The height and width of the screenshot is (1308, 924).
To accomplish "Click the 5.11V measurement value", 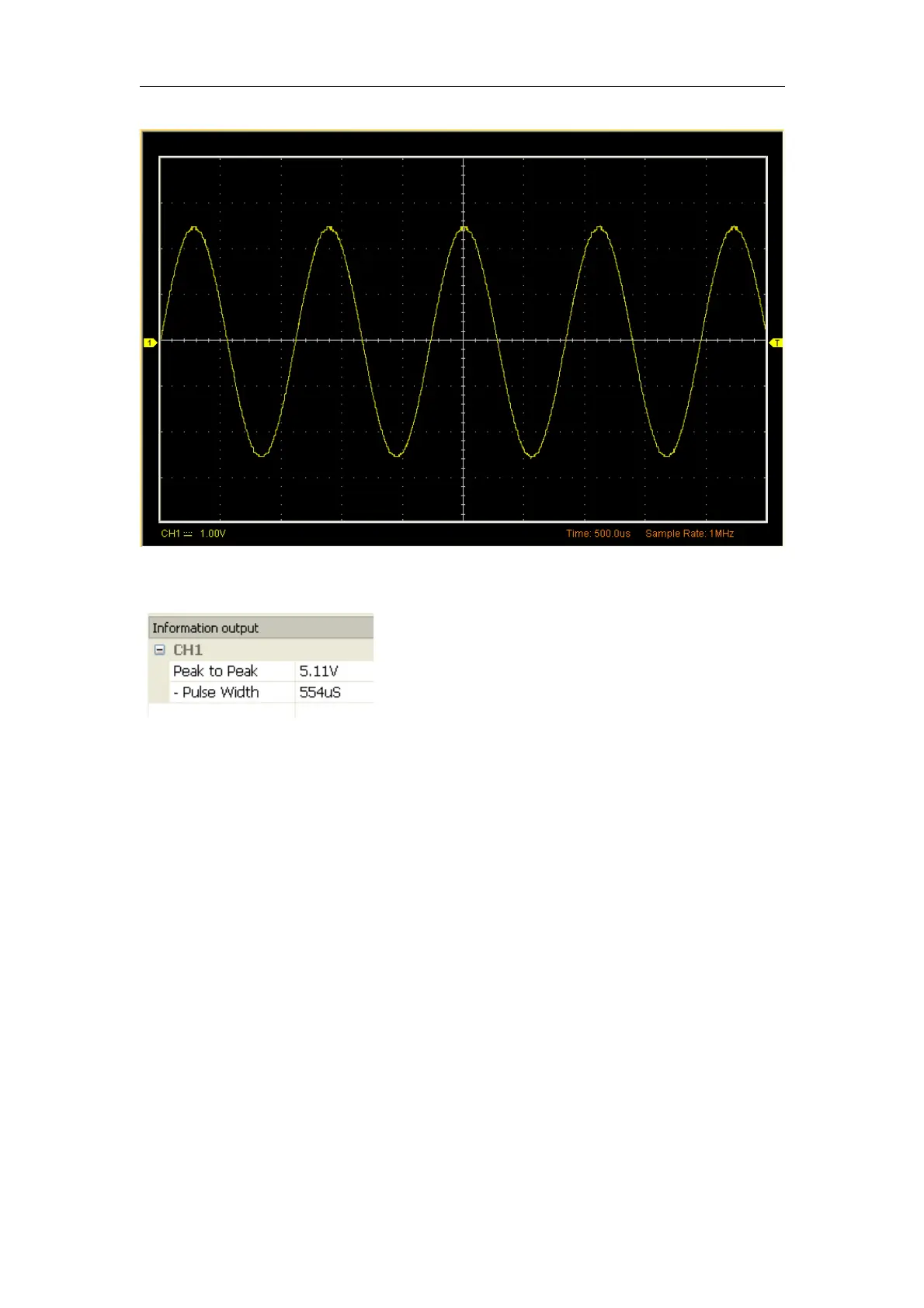I will (319, 671).
